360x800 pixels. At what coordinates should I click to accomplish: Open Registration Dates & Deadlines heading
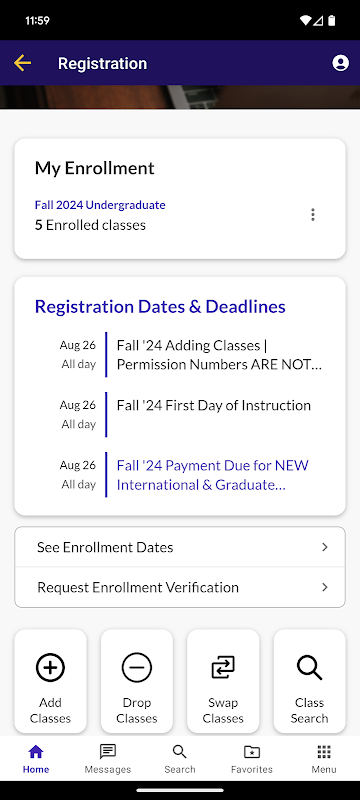160,307
